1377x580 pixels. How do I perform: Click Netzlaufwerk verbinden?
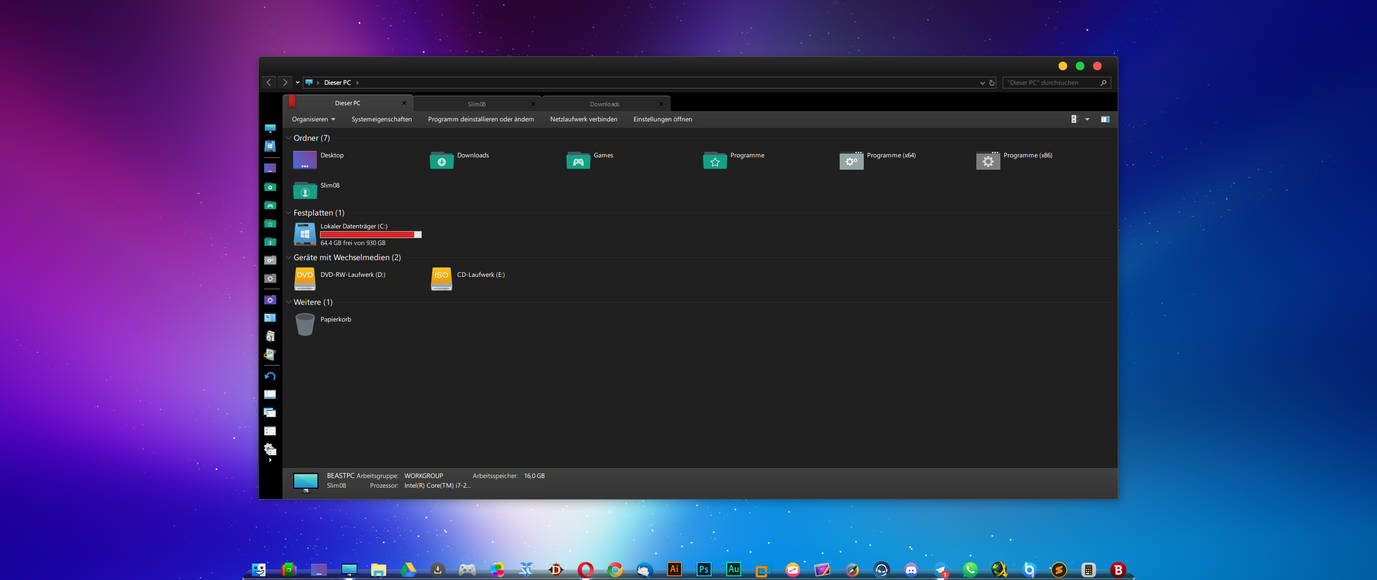coord(583,119)
